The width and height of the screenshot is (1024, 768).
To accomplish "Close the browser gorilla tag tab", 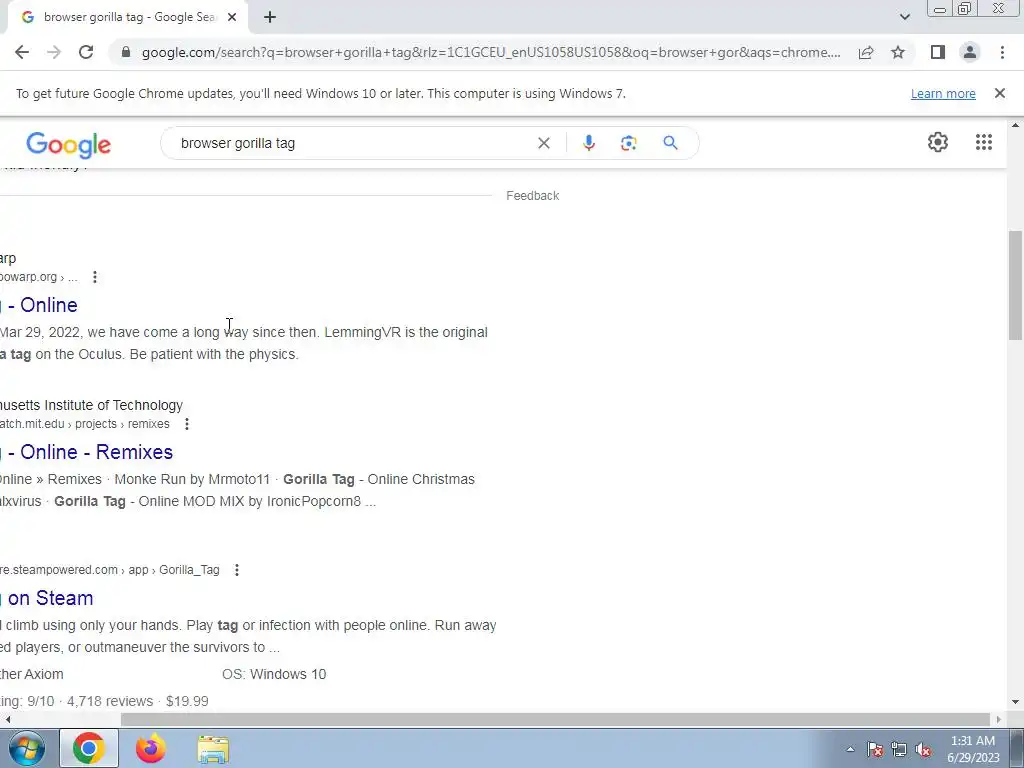I will pyautogui.click(x=231, y=18).
